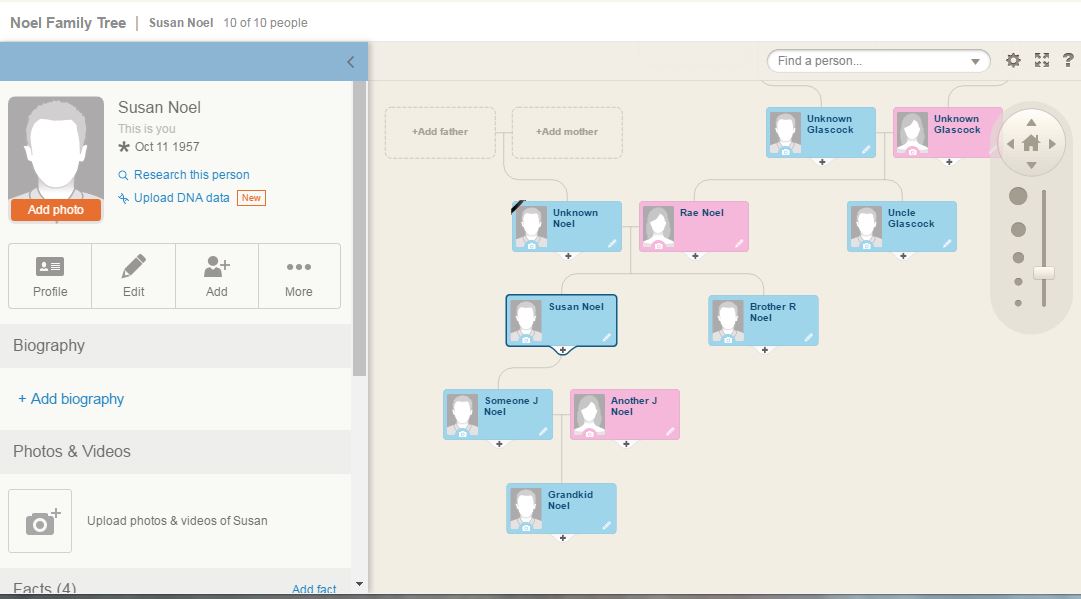The width and height of the screenshot is (1081, 599).
Task: Open the More options button
Action: point(299,276)
